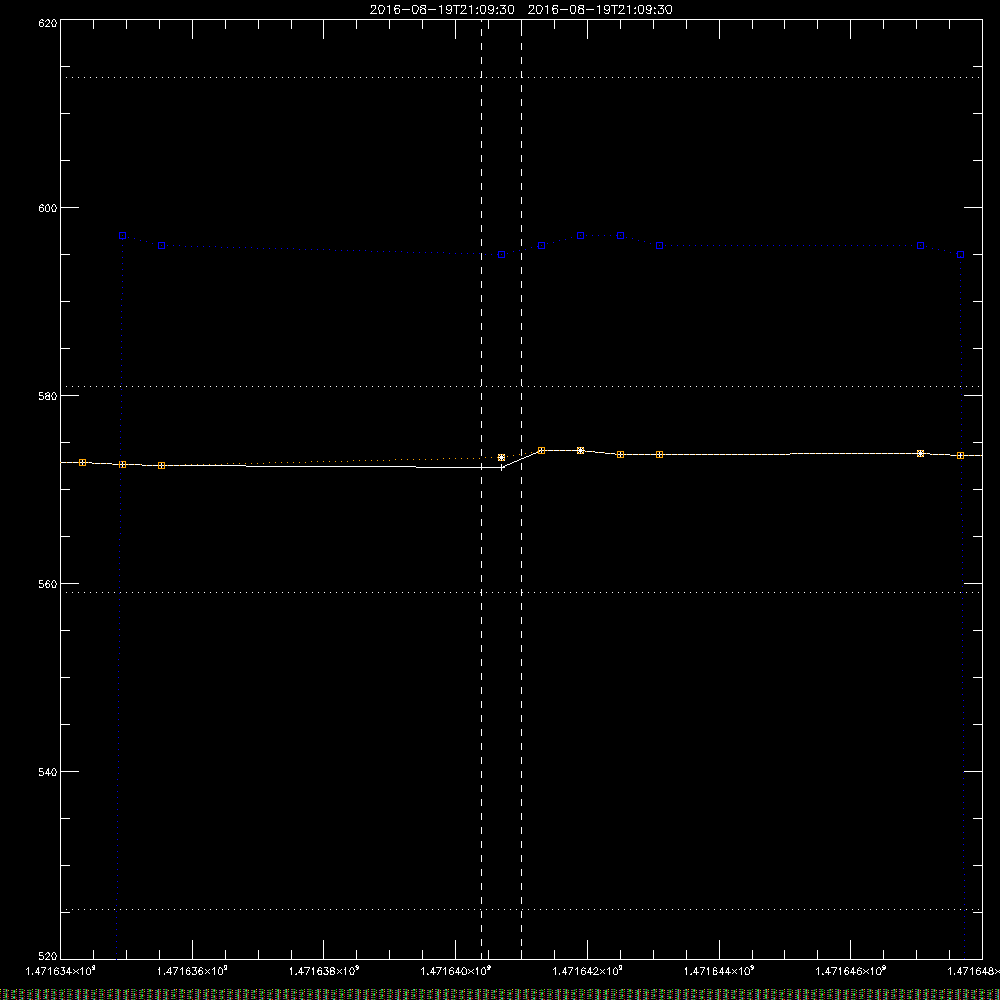1000x1000 pixels.
Task: Select the 540 y-axis label
Action: (x=48, y=772)
